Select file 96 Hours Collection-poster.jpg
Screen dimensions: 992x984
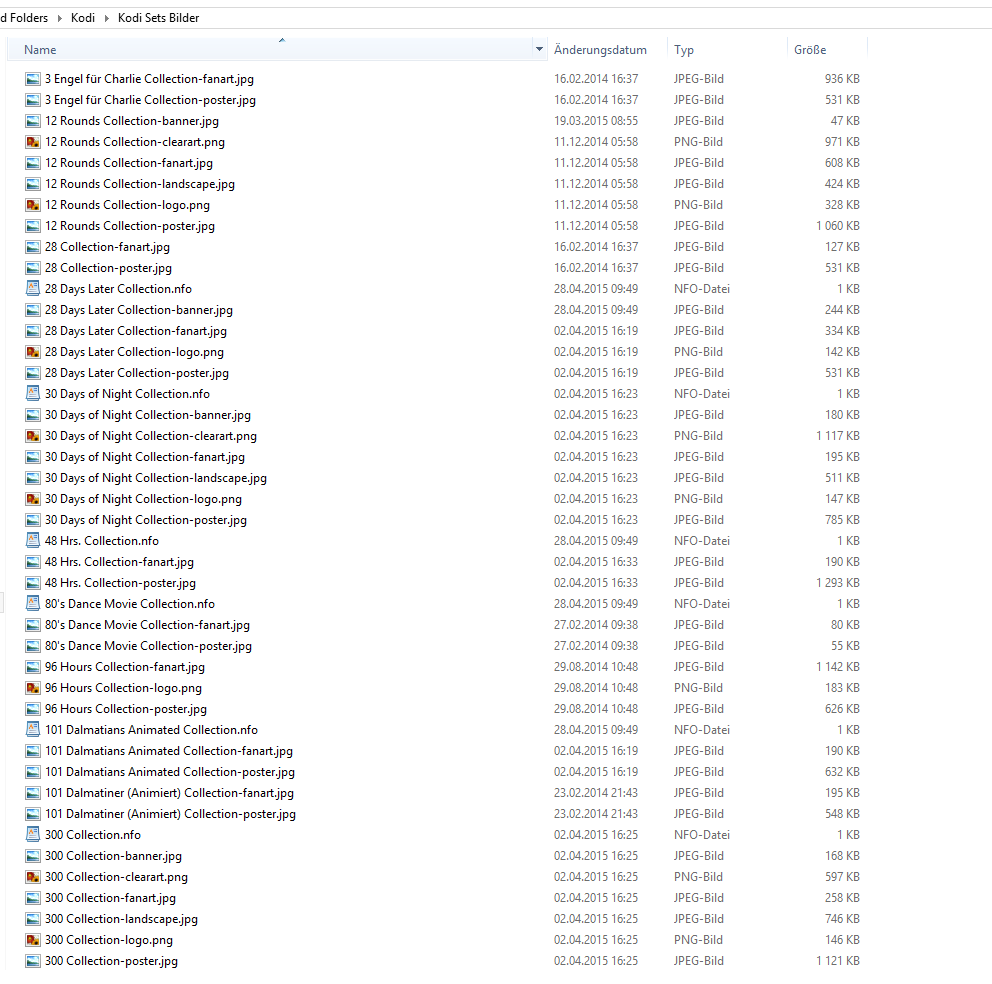pyautogui.click(x=126, y=709)
